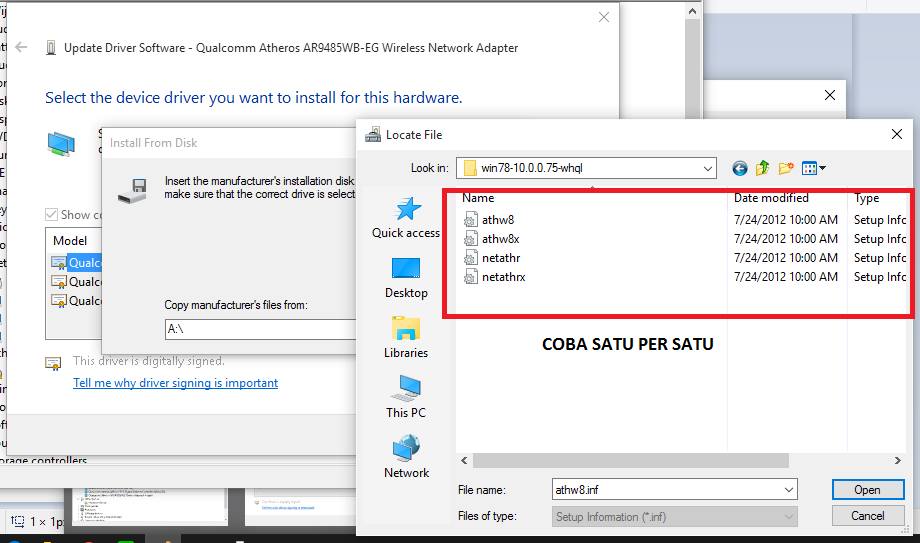This screenshot has height=543, width=920.
Task: Toggle the Show compatible hardware checkbox
Action: pyautogui.click(x=52, y=215)
